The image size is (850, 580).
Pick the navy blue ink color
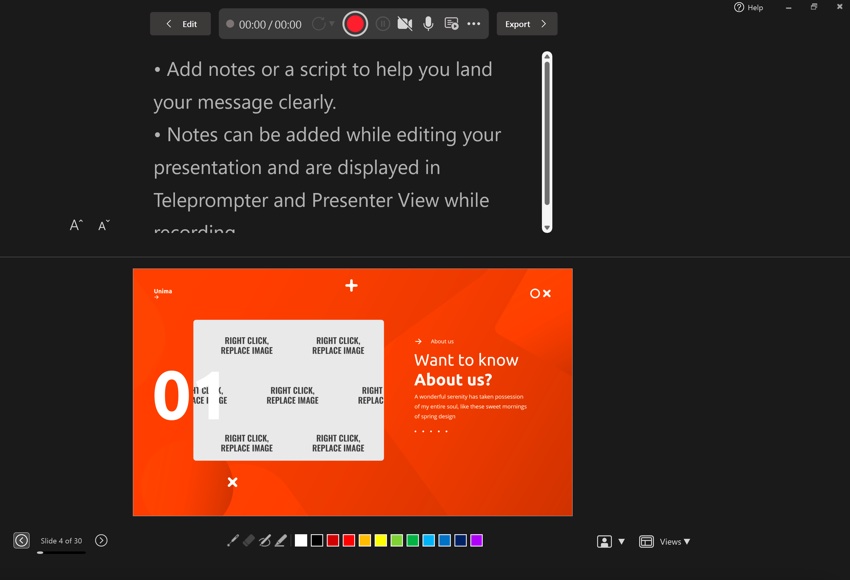(461, 540)
